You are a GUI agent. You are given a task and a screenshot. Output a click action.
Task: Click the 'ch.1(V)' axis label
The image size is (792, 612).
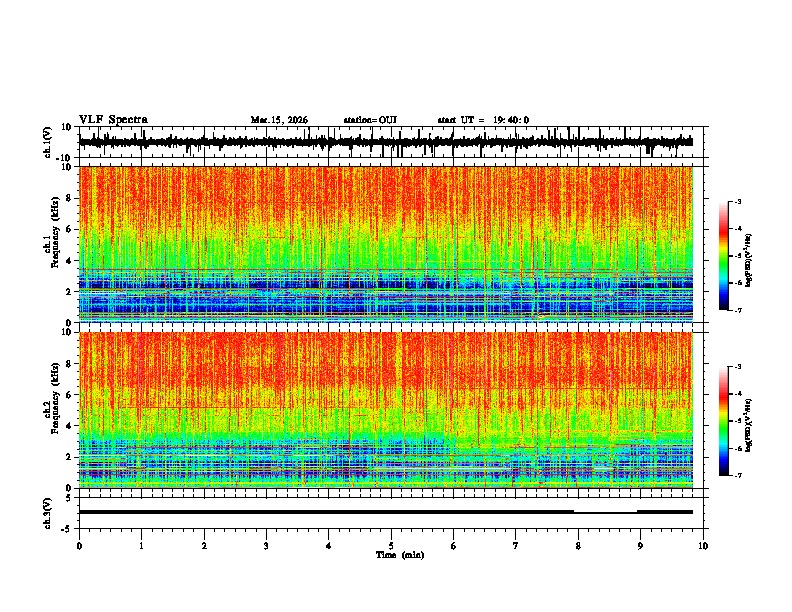click(48, 142)
